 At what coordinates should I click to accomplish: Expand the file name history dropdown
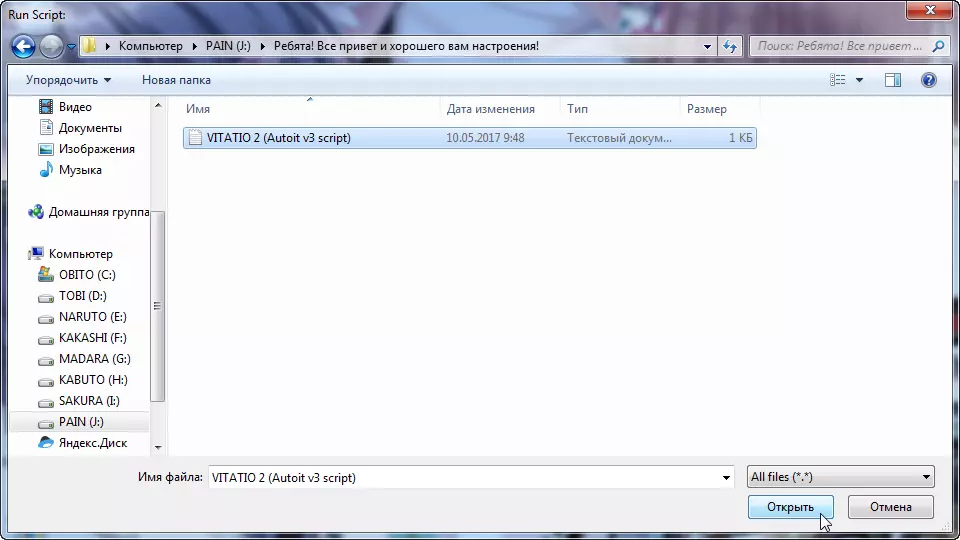726,478
